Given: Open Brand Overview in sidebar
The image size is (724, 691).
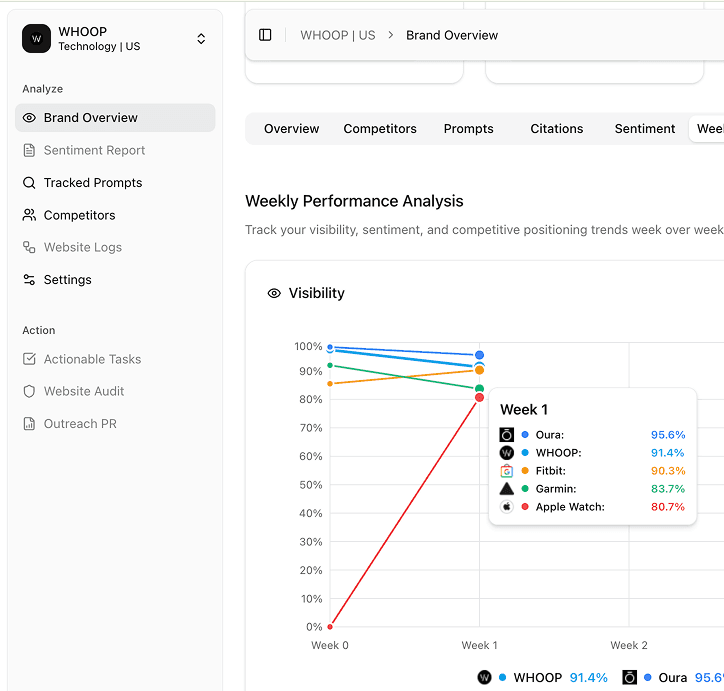Looking at the screenshot, I should point(115,118).
